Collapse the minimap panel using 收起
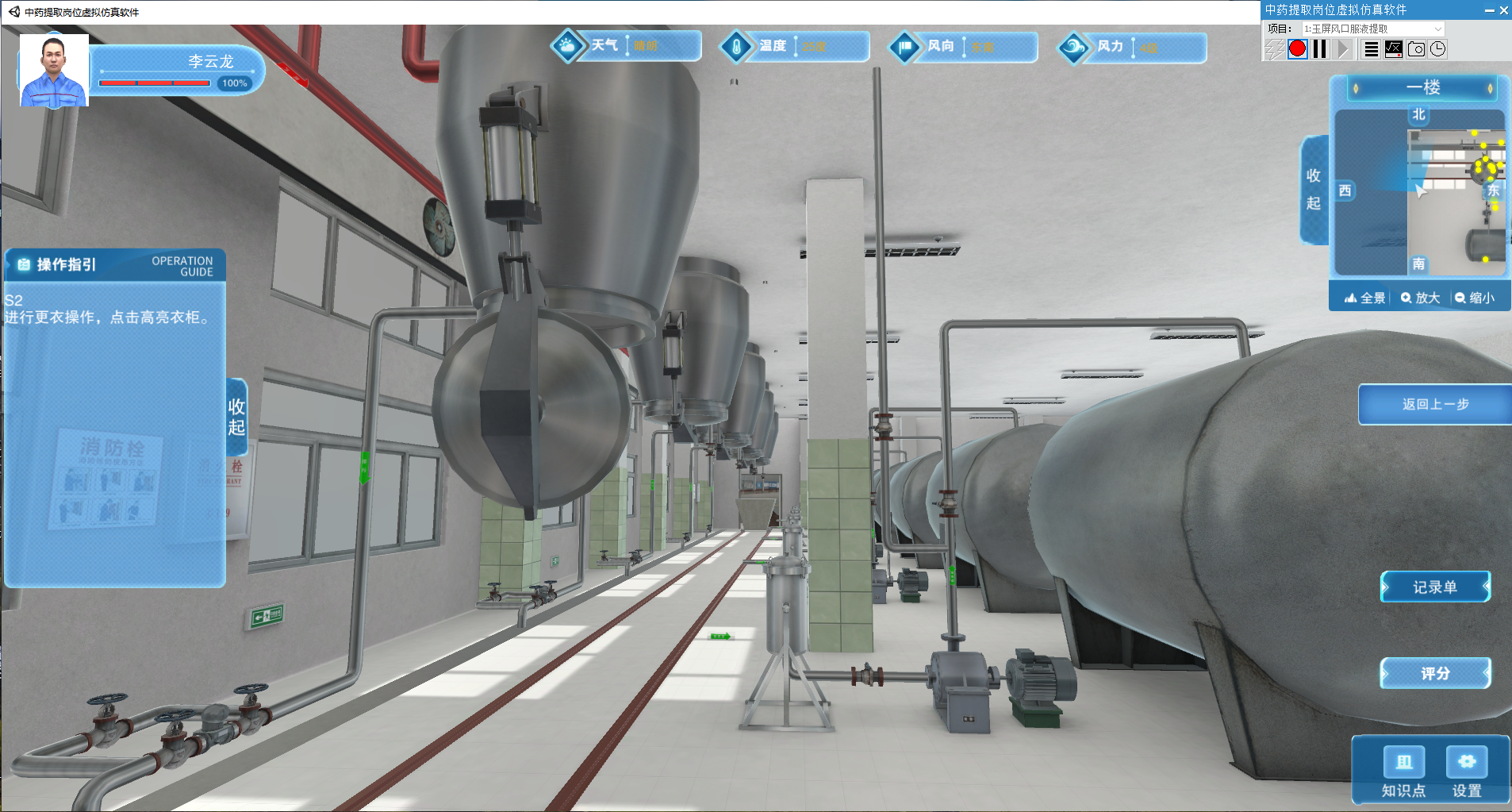The image size is (1512, 812). point(1314,189)
